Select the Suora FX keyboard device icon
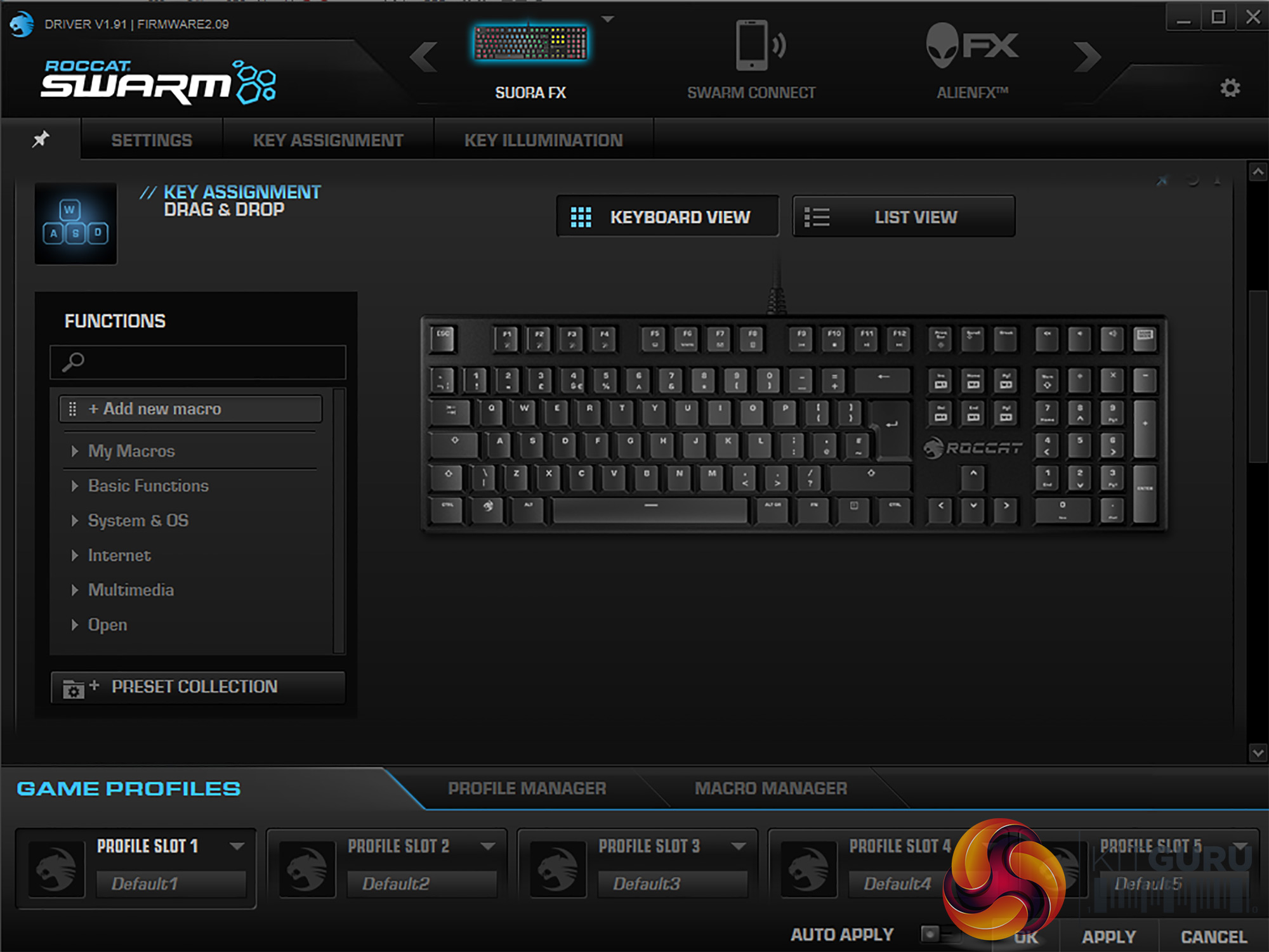Viewport: 1269px width, 952px height. coord(530,43)
